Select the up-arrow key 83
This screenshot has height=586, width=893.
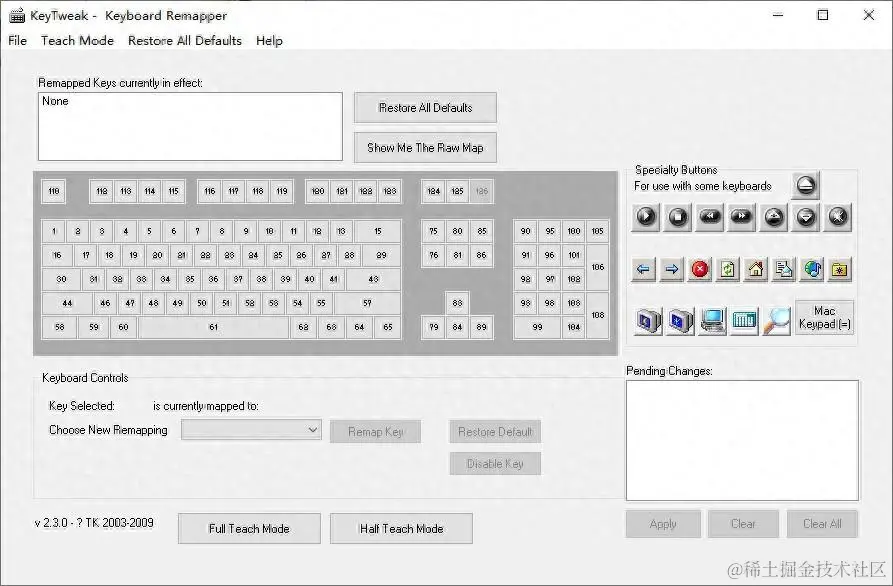tap(457, 303)
